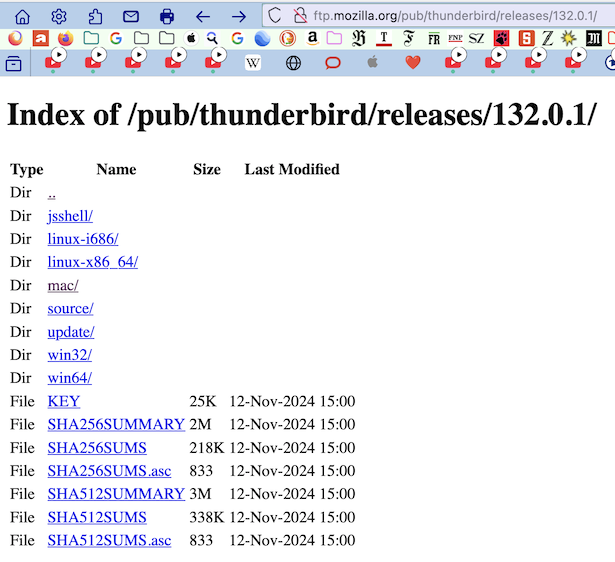Open the win32/ directory
Screen dimensions: 615x562
coord(69,355)
